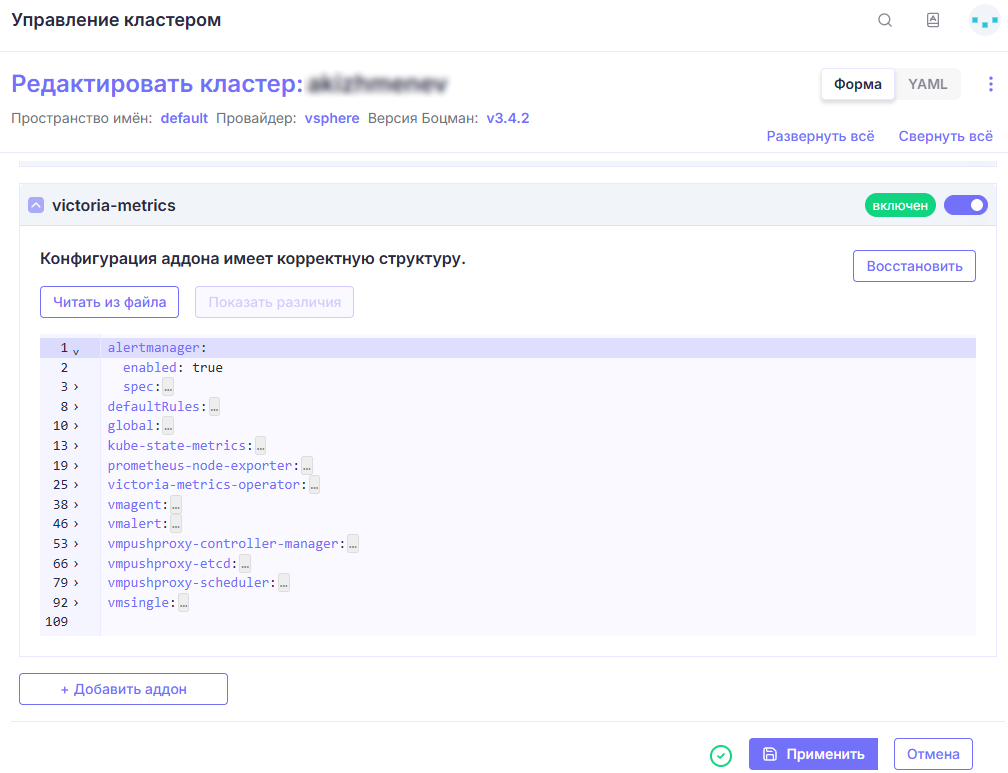The width and height of the screenshot is (1008, 773).
Task: Click the vmsingle key text
Action: pyautogui.click(x=138, y=603)
